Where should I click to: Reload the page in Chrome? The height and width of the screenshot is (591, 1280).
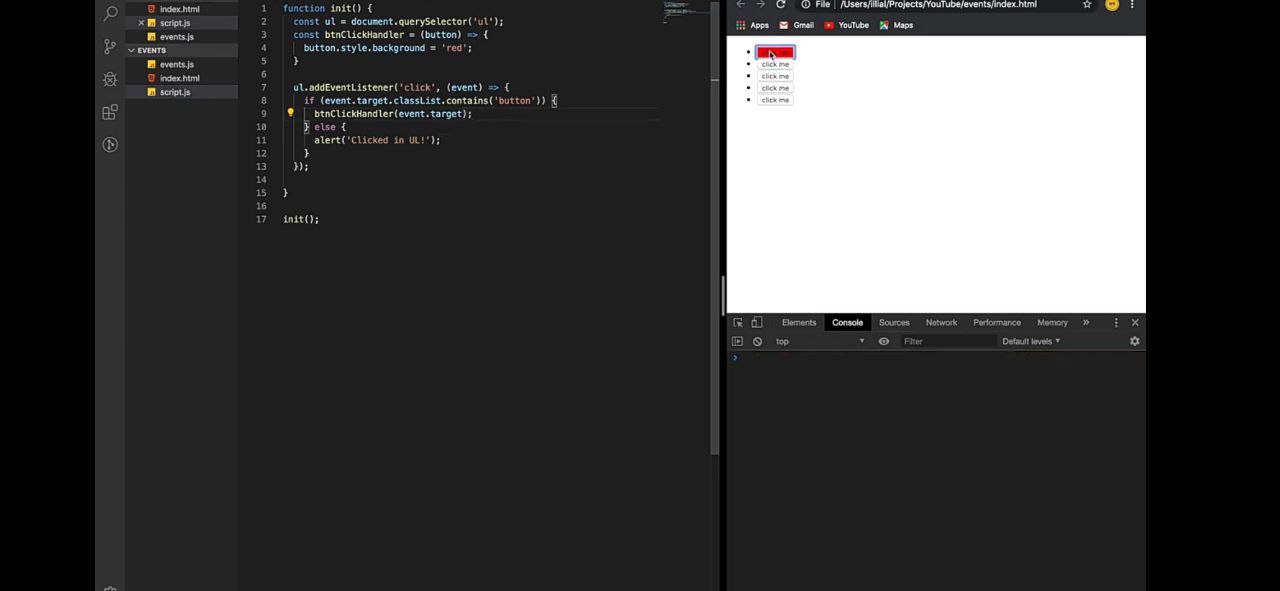781,4
